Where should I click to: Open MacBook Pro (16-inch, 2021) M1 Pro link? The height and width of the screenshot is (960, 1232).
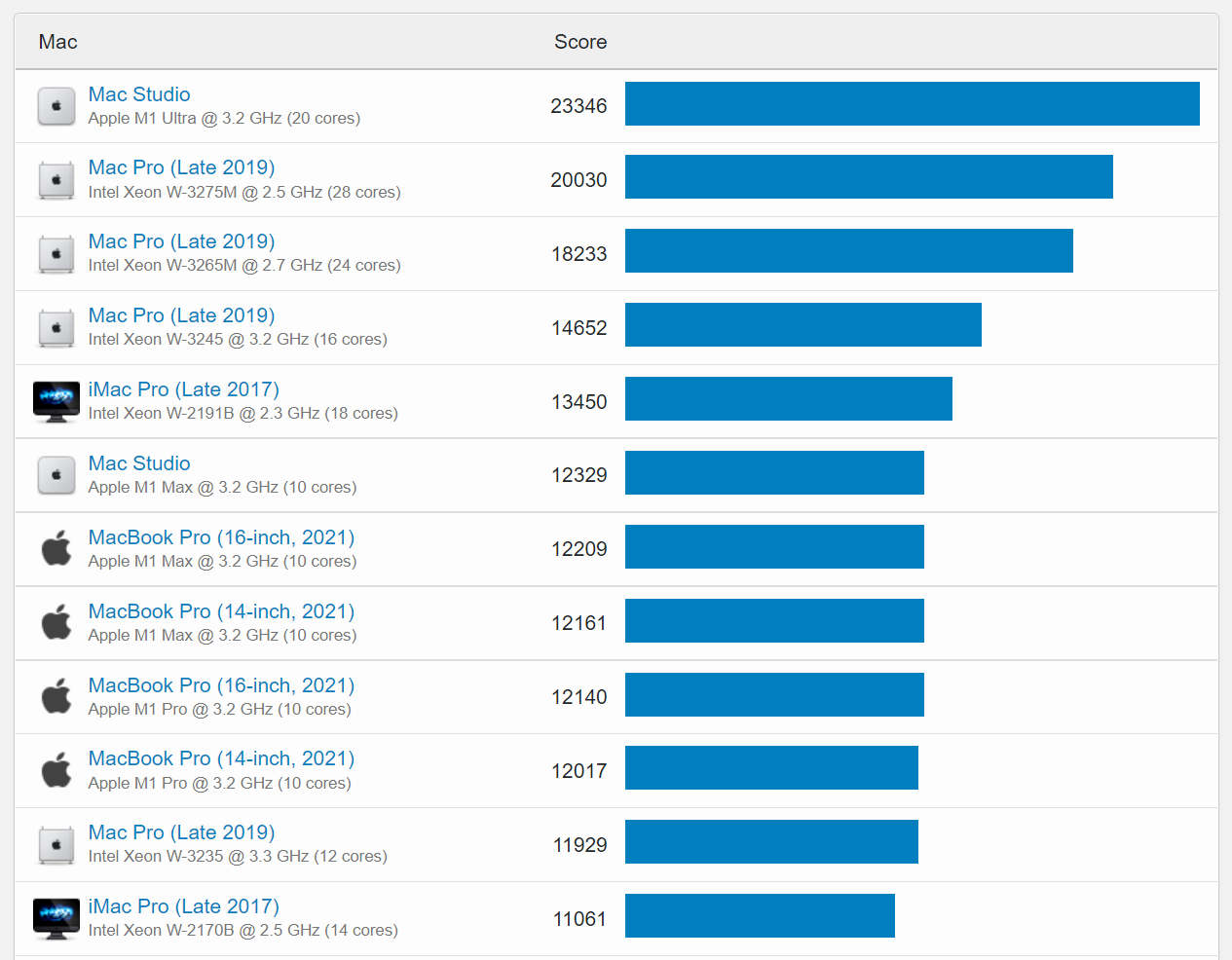(221, 685)
